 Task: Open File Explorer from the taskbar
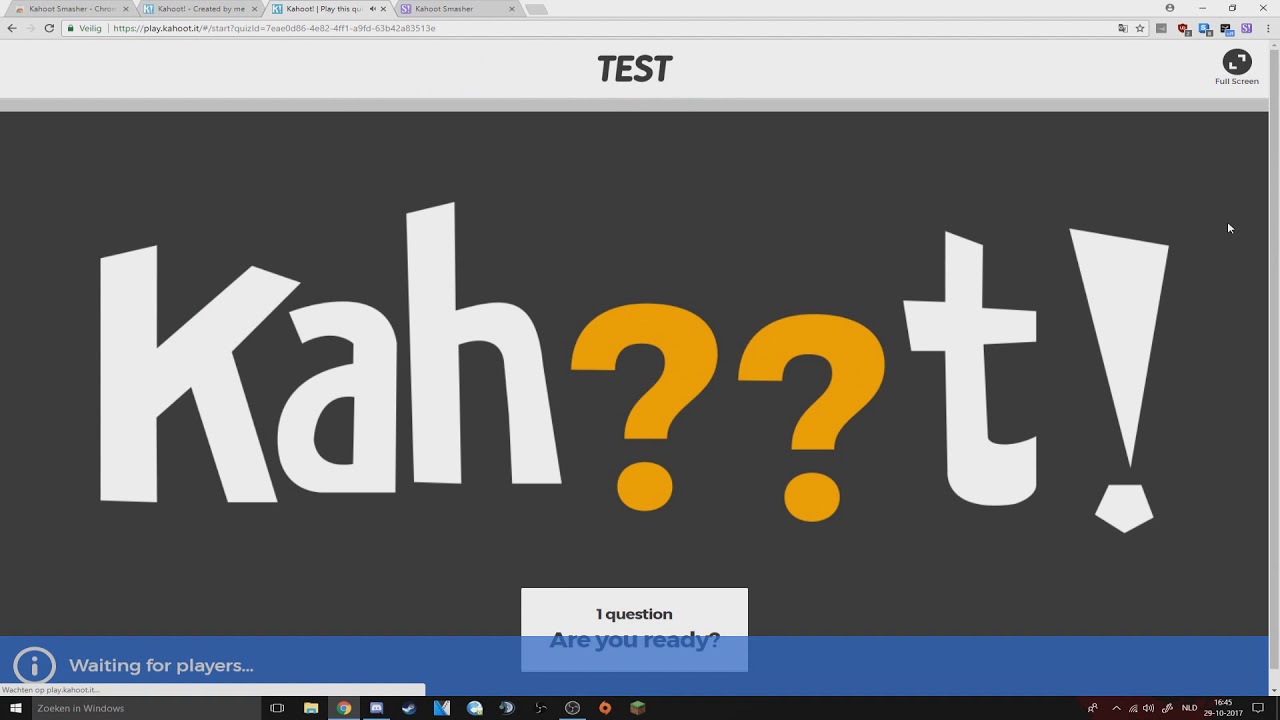click(x=311, y=708)
